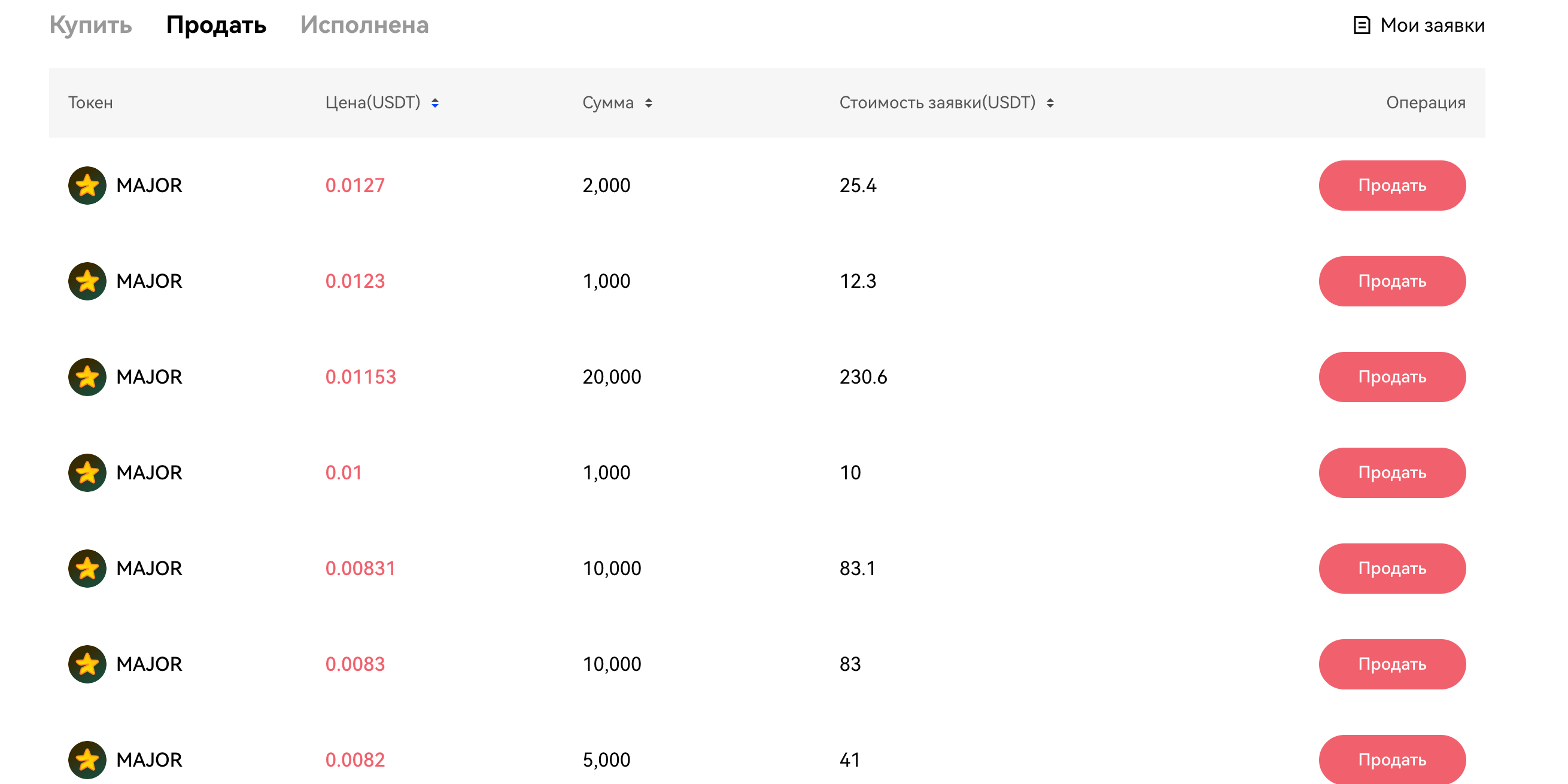
Task: Click the Сумма column header
Action: point(607,102)
